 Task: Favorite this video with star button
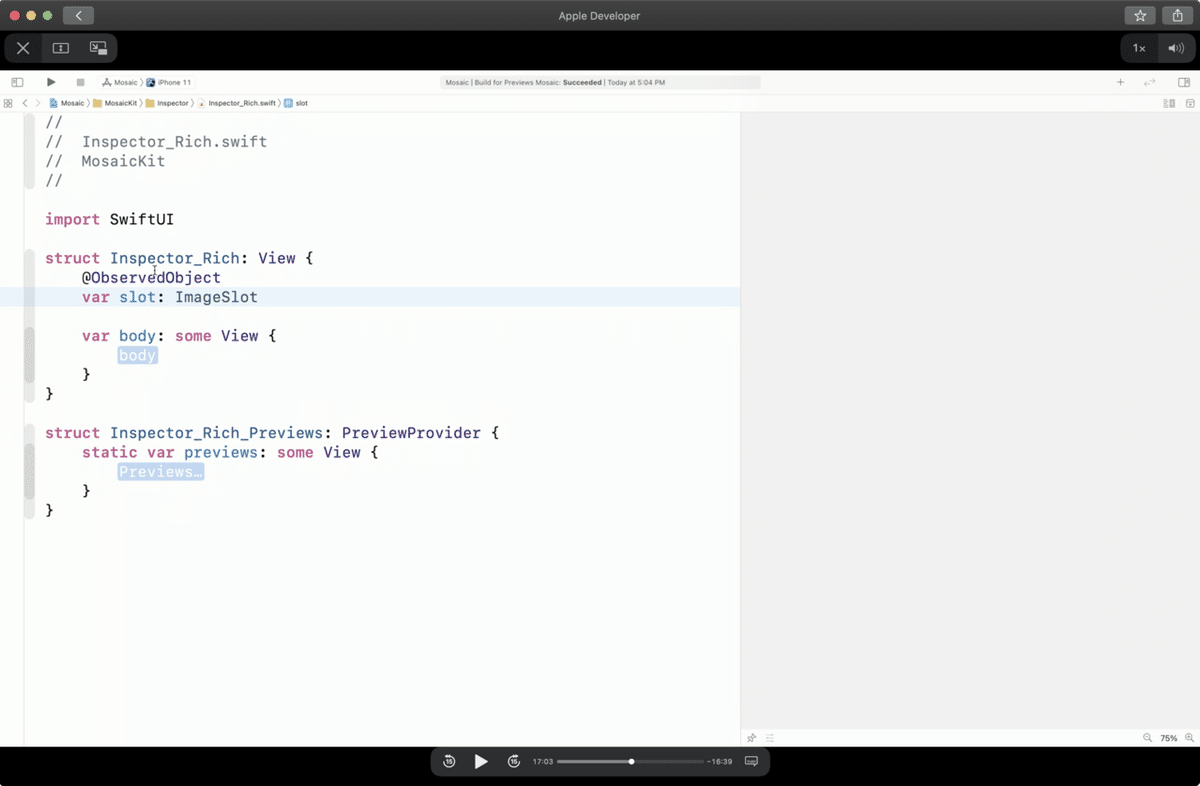click(1140, 16)
